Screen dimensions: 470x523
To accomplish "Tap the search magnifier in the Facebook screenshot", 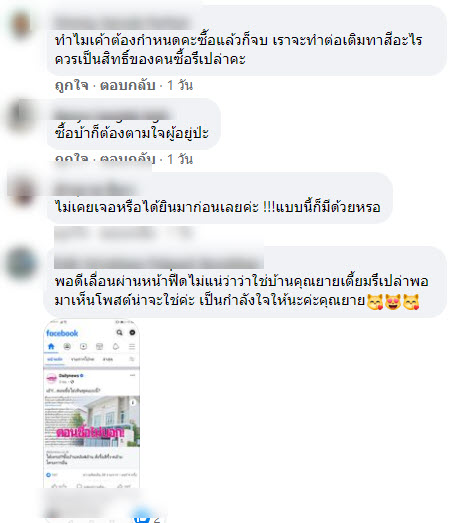I will point(119,333).
